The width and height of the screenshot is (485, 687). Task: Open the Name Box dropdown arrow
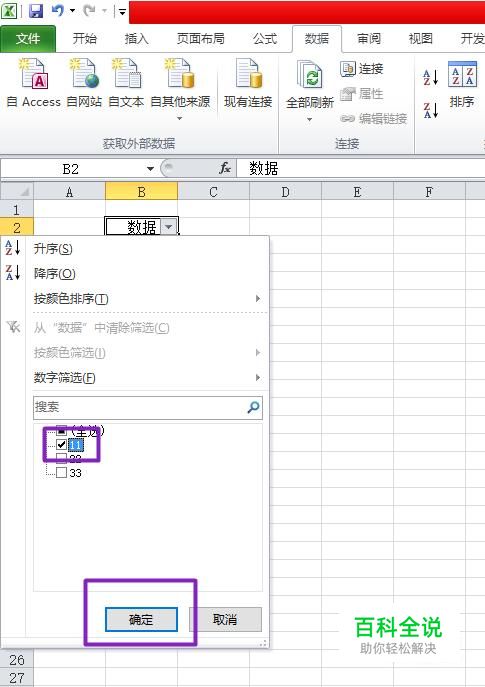point(150,169)
